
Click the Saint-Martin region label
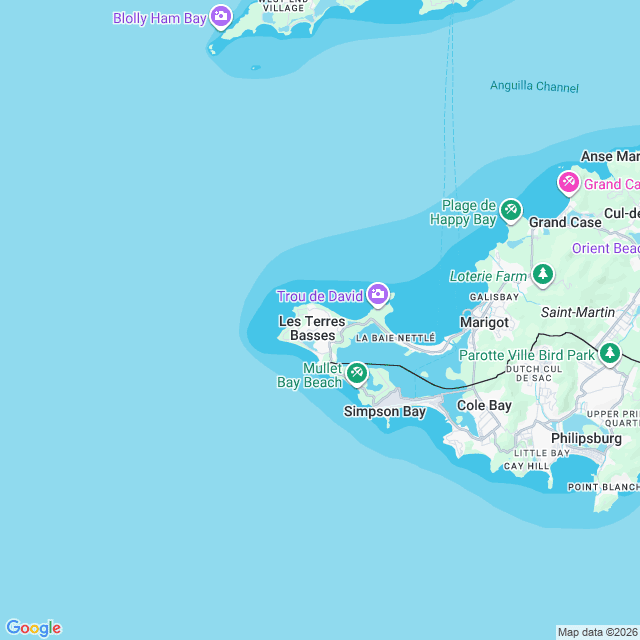(578, 312)
